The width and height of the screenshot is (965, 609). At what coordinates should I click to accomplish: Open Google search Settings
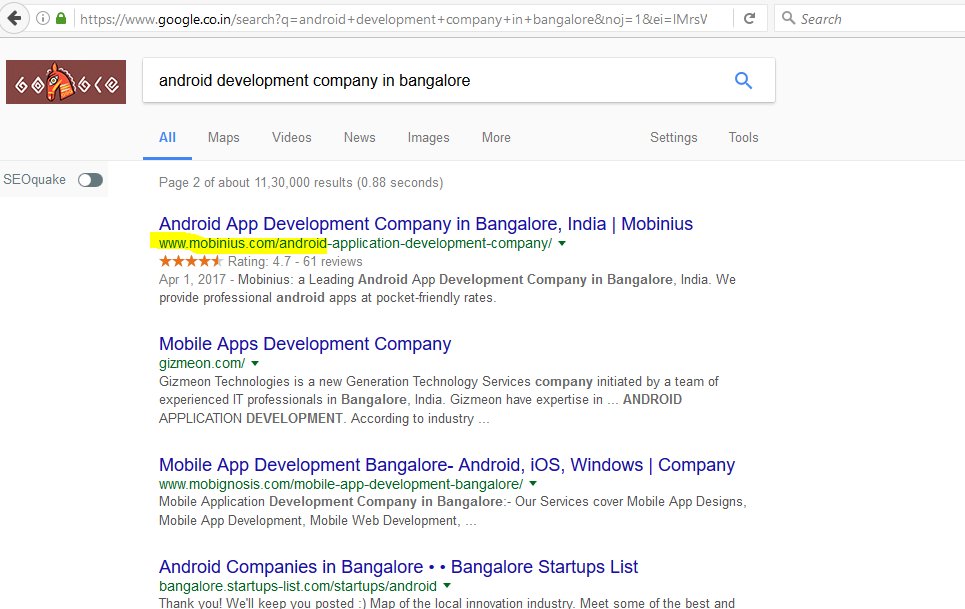[672, 137]
